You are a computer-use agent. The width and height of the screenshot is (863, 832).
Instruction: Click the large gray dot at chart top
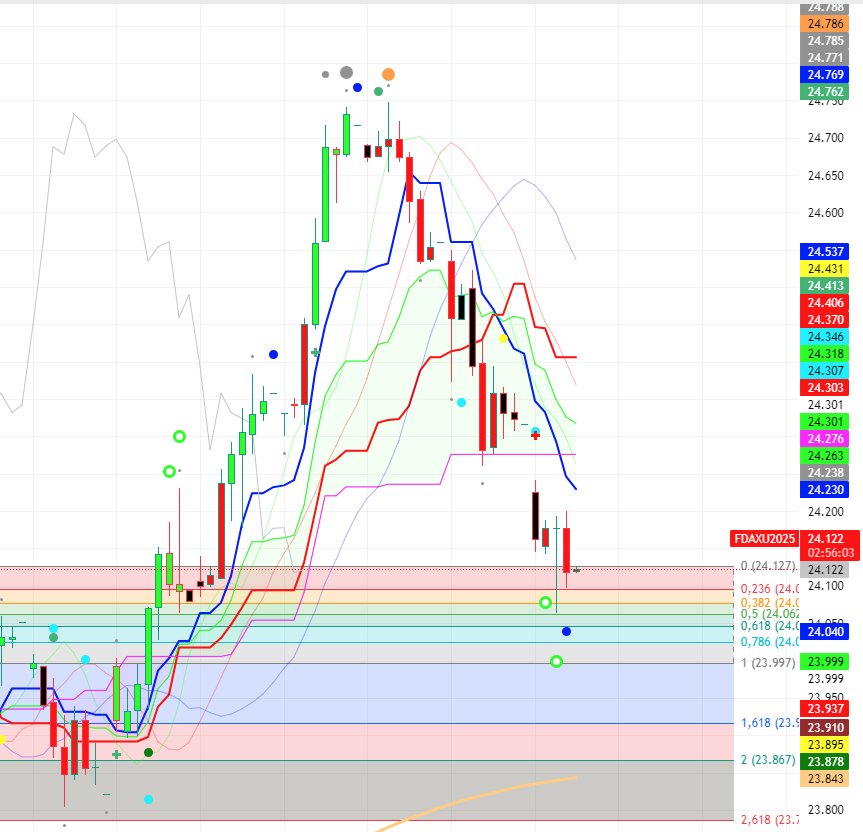coord(346,72)
